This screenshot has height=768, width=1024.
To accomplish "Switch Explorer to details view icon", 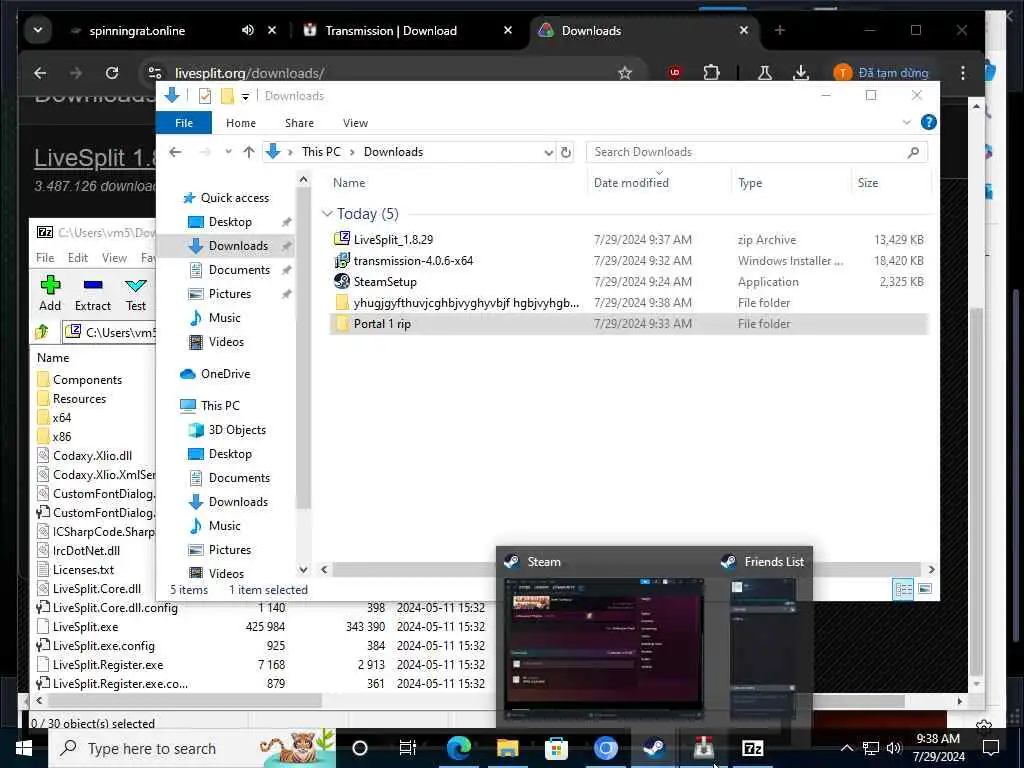I will [x=903, y=589].
